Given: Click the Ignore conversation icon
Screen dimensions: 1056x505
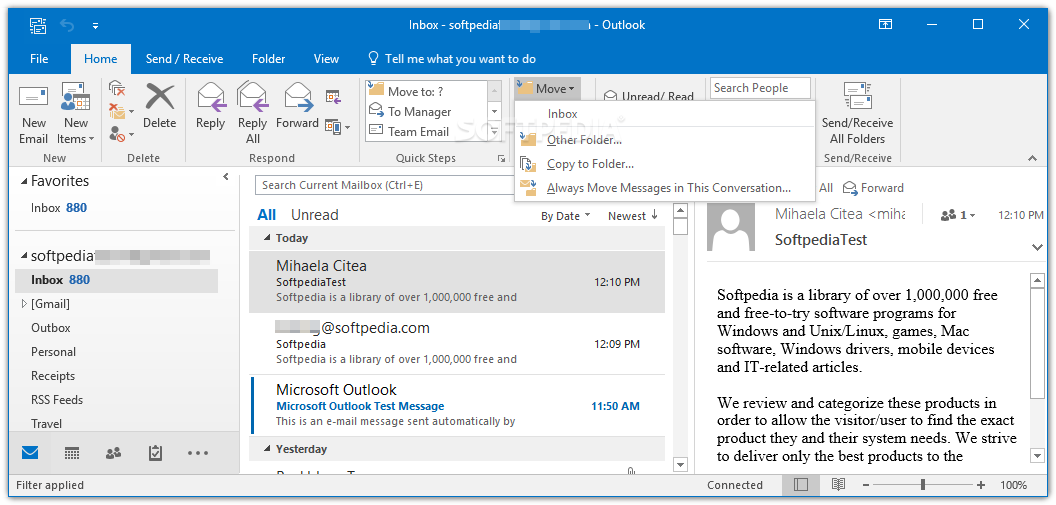Looking at the screenshot, I should coord(117,88).
